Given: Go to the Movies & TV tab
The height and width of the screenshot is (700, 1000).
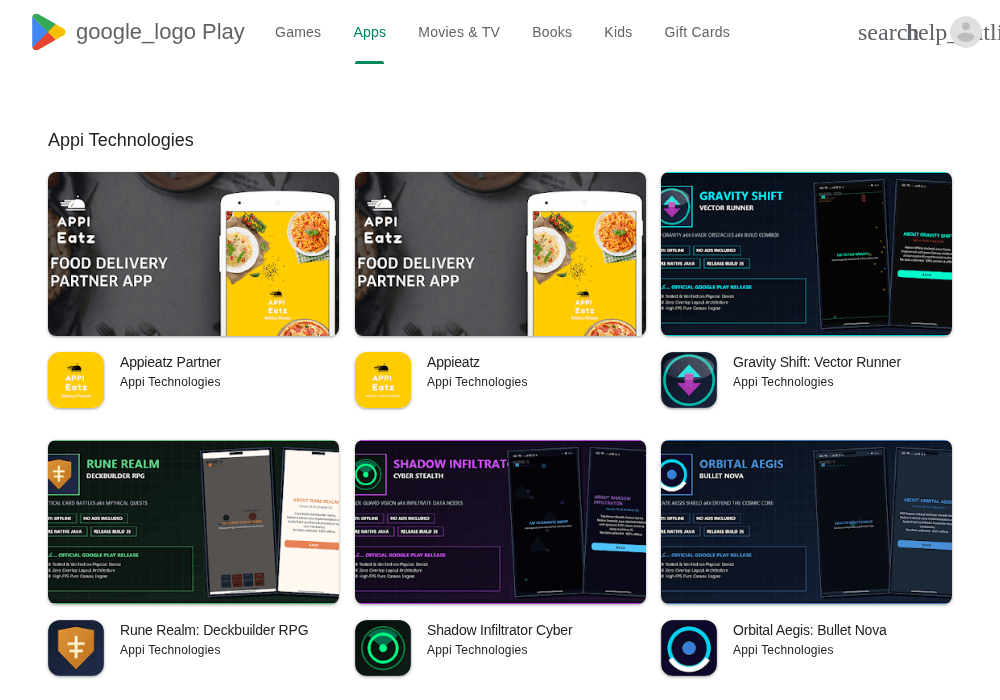Looking at the screenshot, I should (x=459, y=32).
